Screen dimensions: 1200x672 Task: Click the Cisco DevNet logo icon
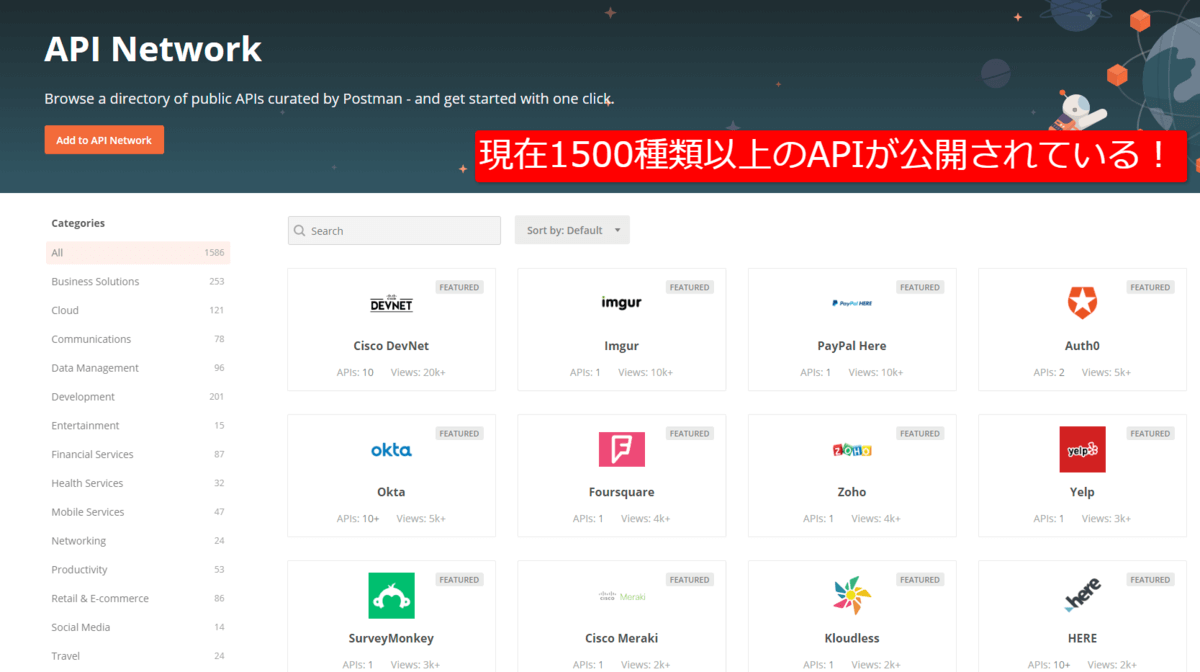(391, 303)
